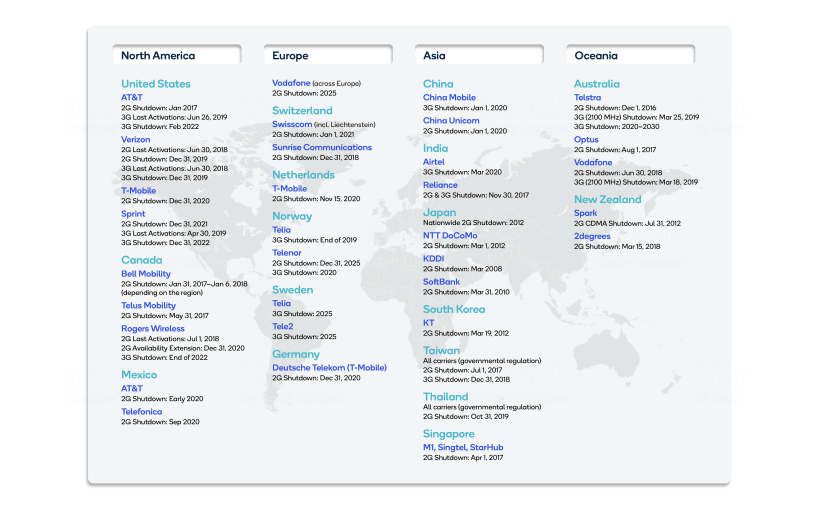The width and height of the screenshot is (814, 509).
Task: Select the Europe region header
Action: (x=328, y=55)
